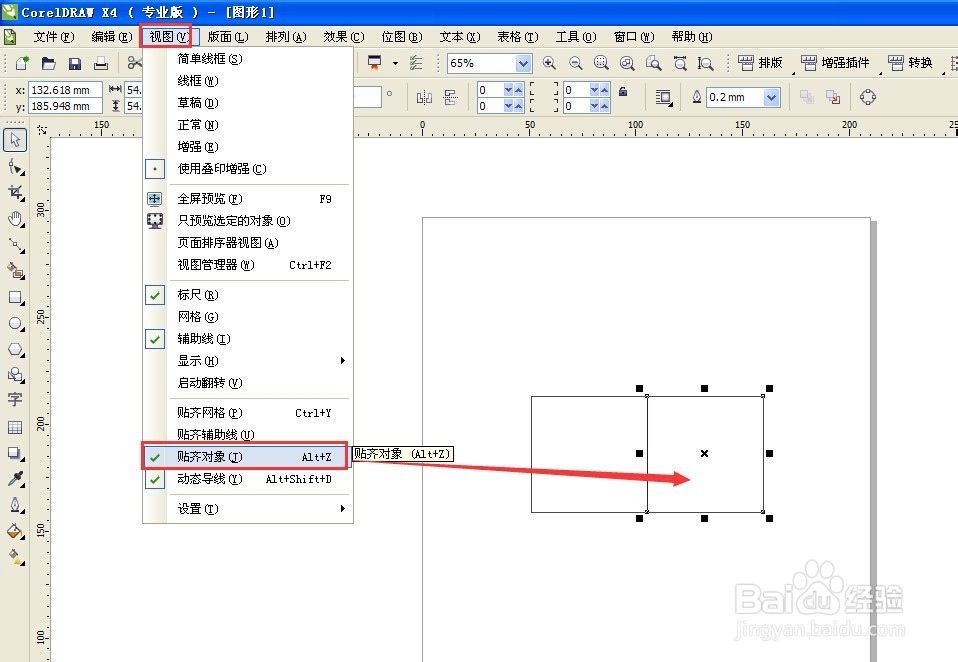
Task: Enable 网格 (G) grid display
Action: pyautogui.click(x=247, y=317)
